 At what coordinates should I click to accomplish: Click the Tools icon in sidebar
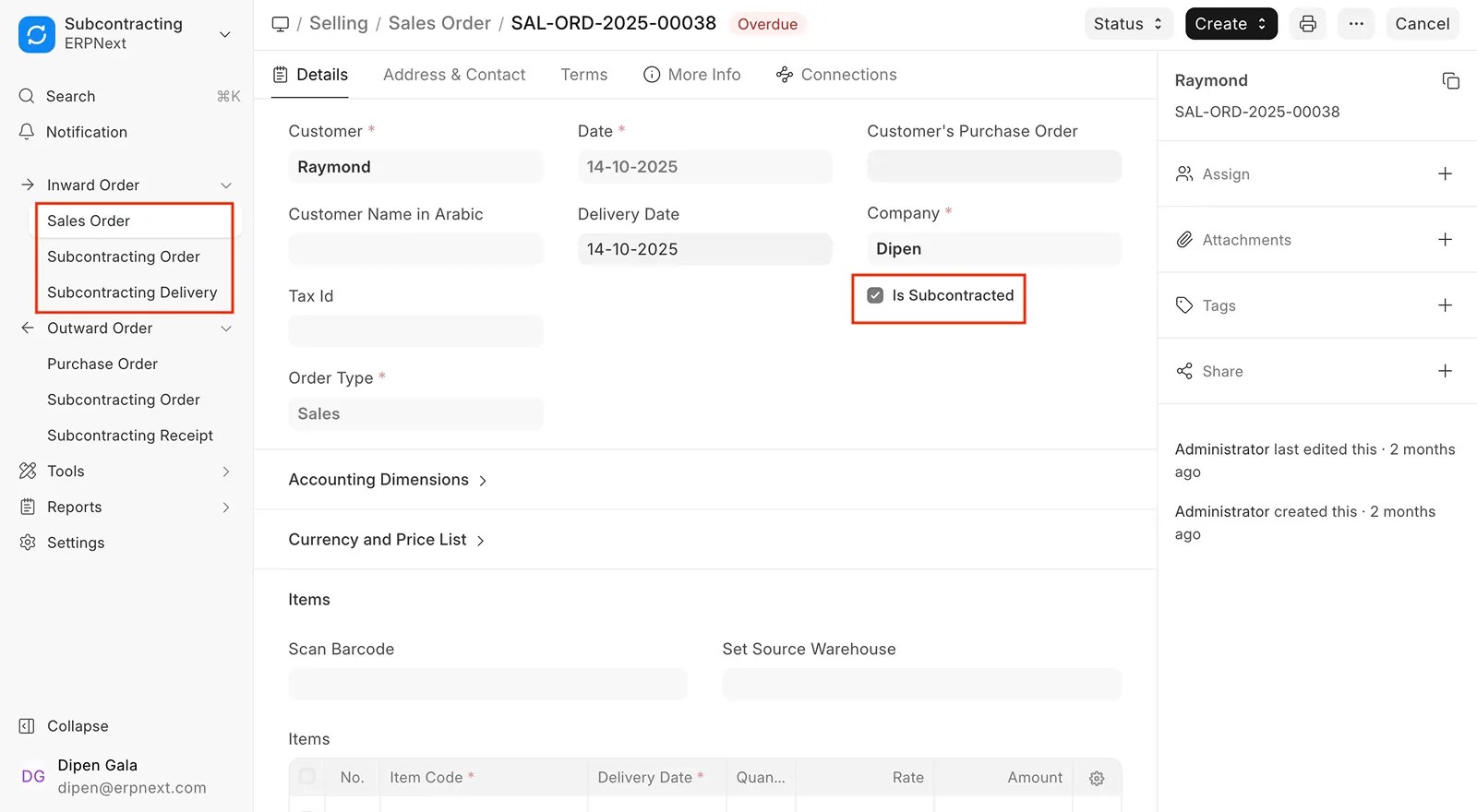pos(28,471)
